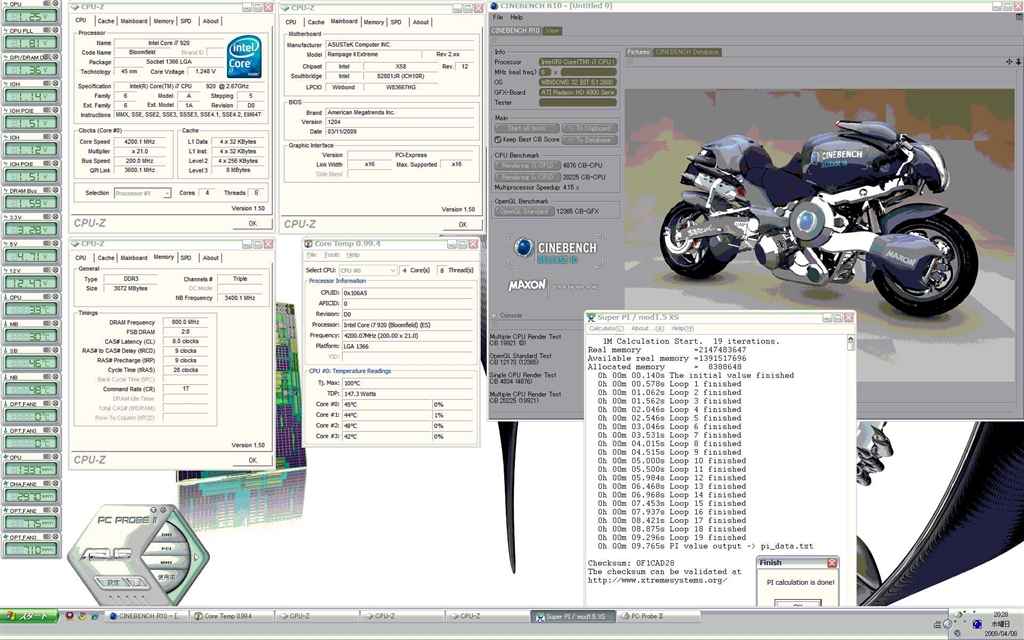
Task: Click the DMI button on PC Probe II
Action: click(x=167, y=534)
